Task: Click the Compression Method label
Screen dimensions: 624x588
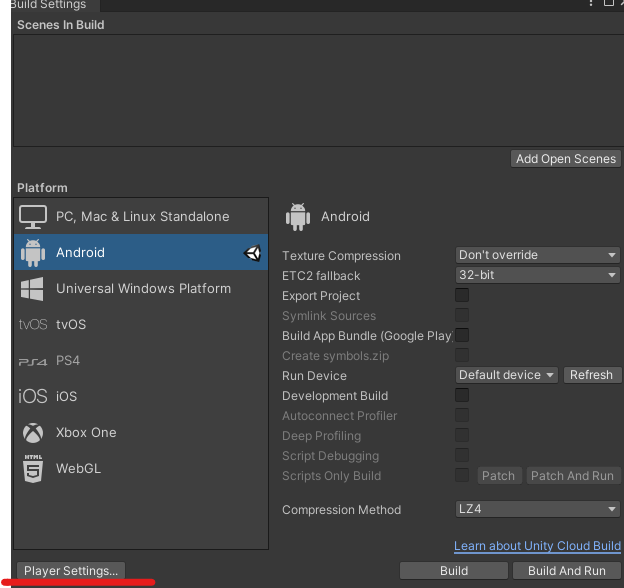Action: [x=341, y=510]
